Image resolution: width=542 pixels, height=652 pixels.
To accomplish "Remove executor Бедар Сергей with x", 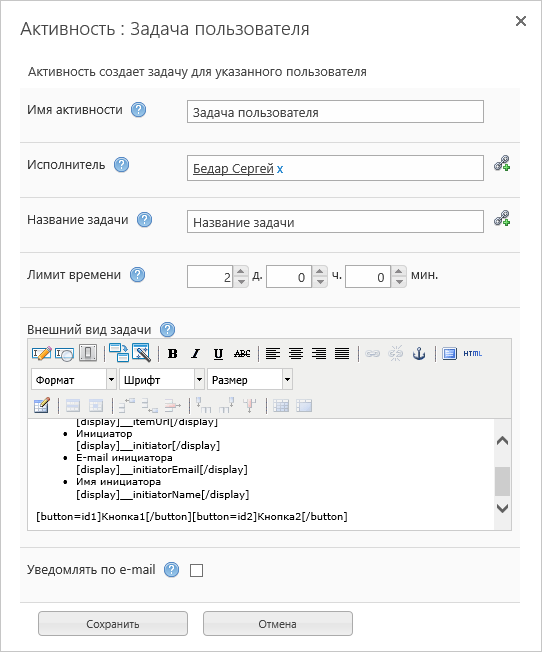I will point(280,169).
